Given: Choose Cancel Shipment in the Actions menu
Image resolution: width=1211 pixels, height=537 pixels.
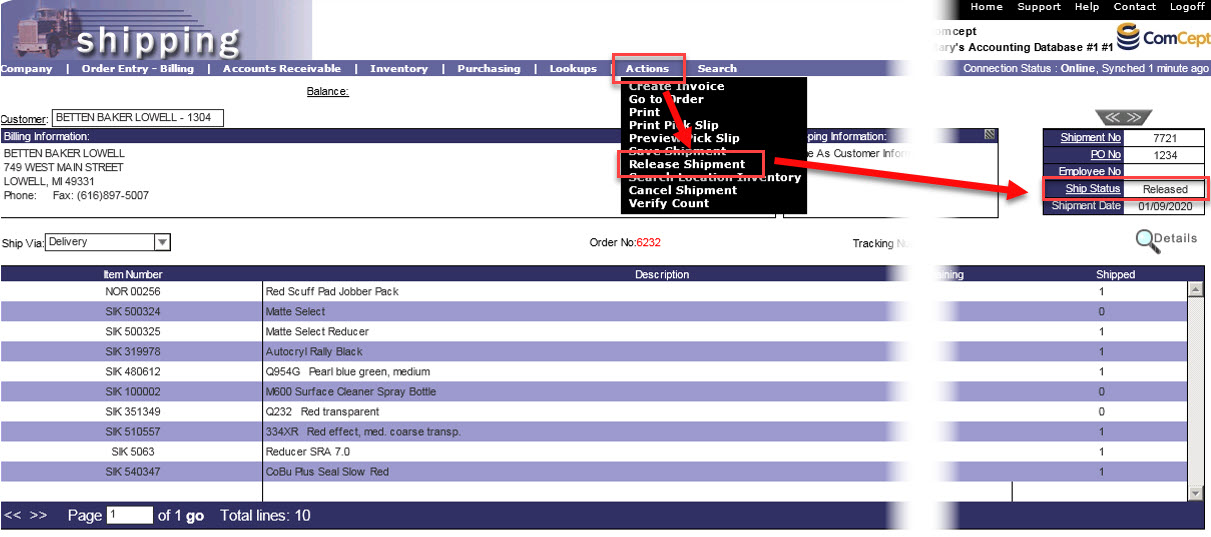Looking at the screenshot, I should tap(682, 190).
